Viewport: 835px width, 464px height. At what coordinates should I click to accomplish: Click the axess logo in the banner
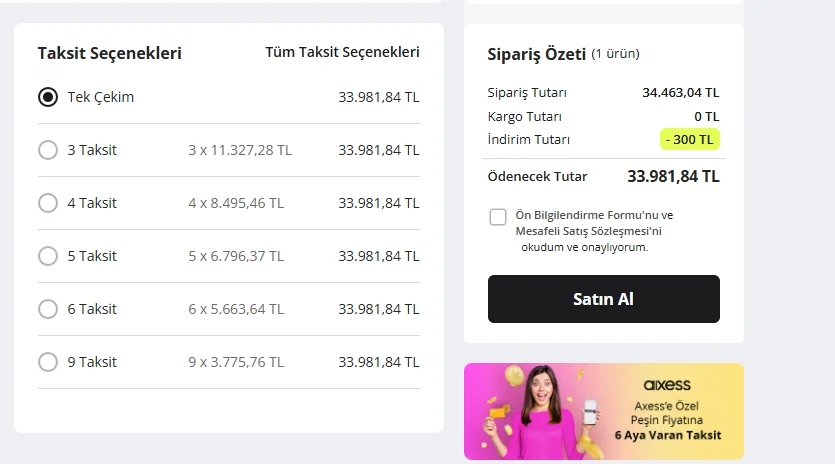click(666, 385)
